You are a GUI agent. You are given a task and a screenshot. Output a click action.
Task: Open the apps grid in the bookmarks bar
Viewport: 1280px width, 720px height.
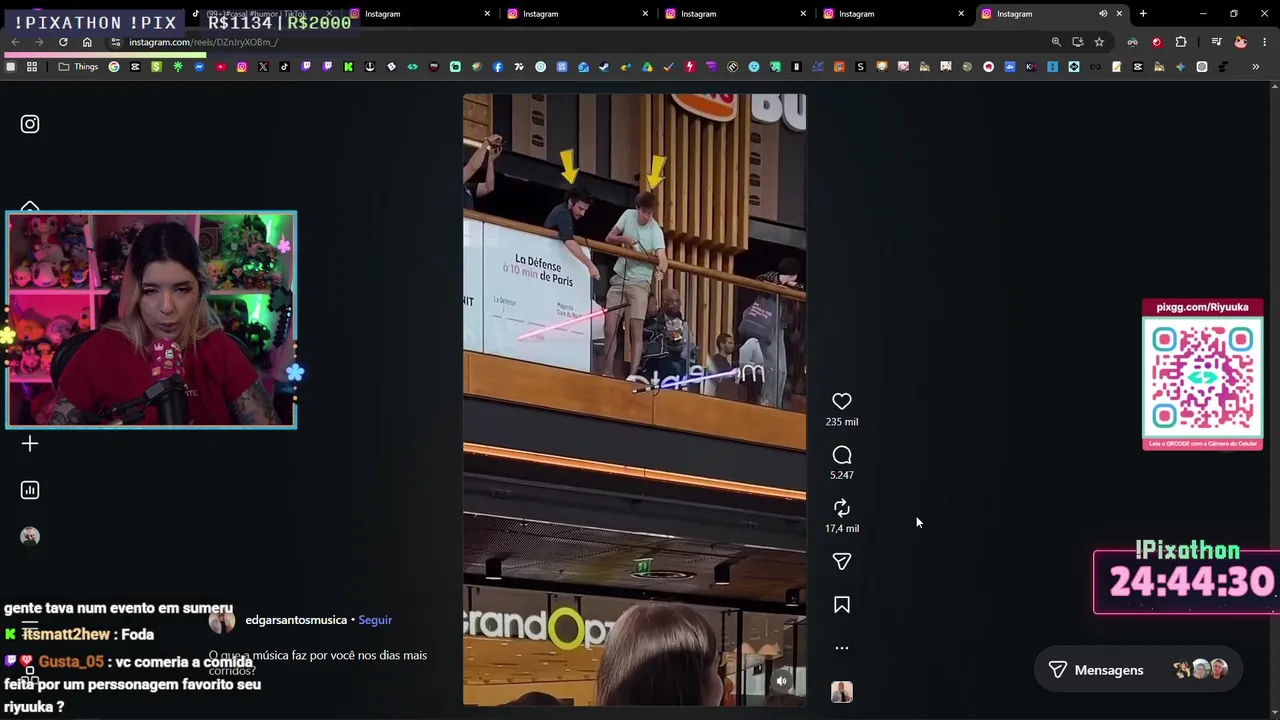(32, 67)
